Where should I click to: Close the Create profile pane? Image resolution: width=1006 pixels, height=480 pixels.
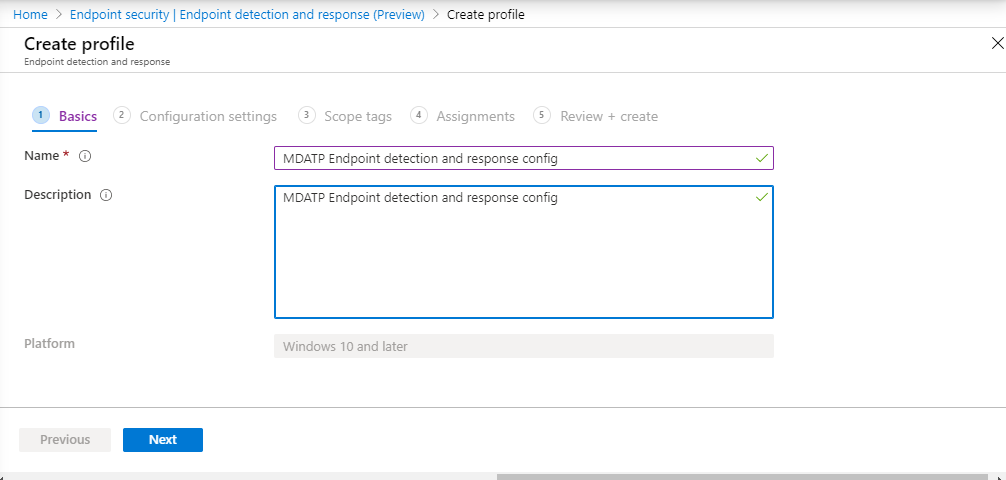(x=998, y=44)
